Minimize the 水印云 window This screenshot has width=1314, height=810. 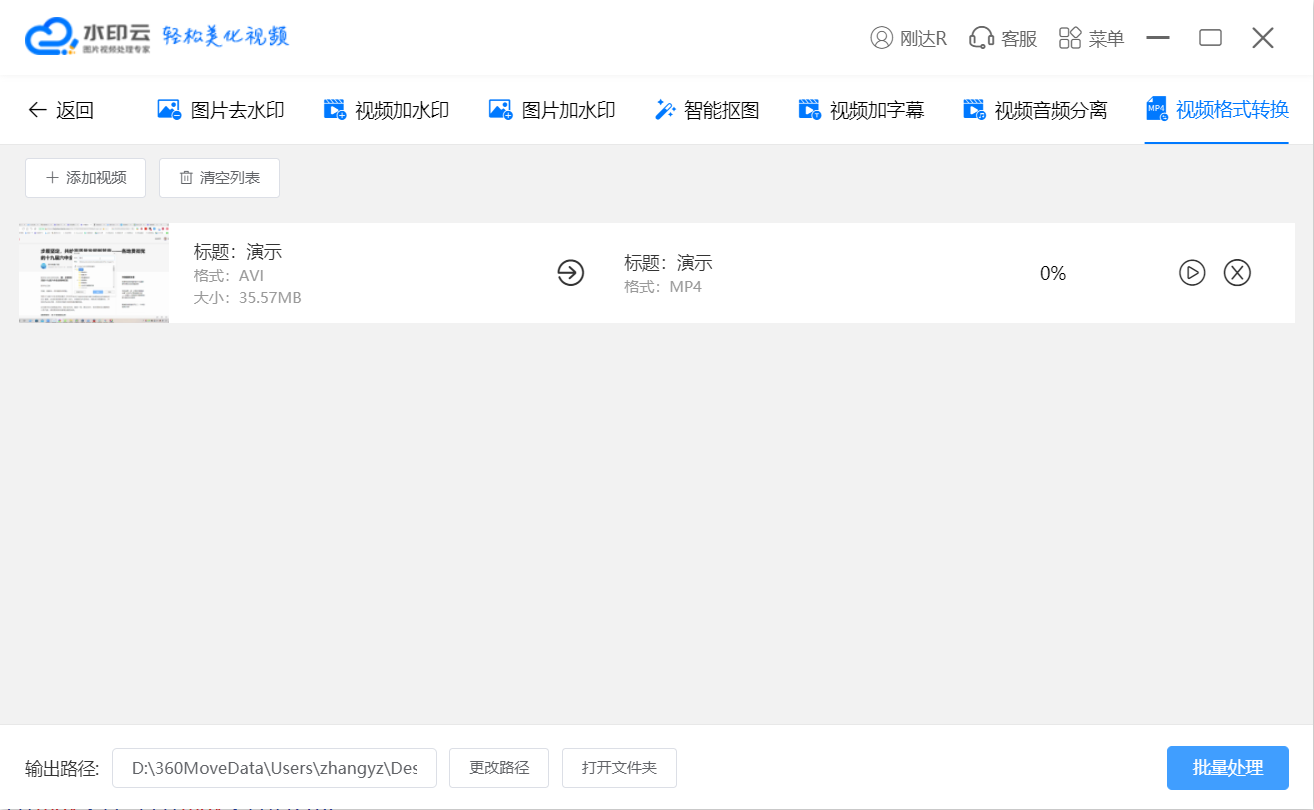coord(1158,38)
